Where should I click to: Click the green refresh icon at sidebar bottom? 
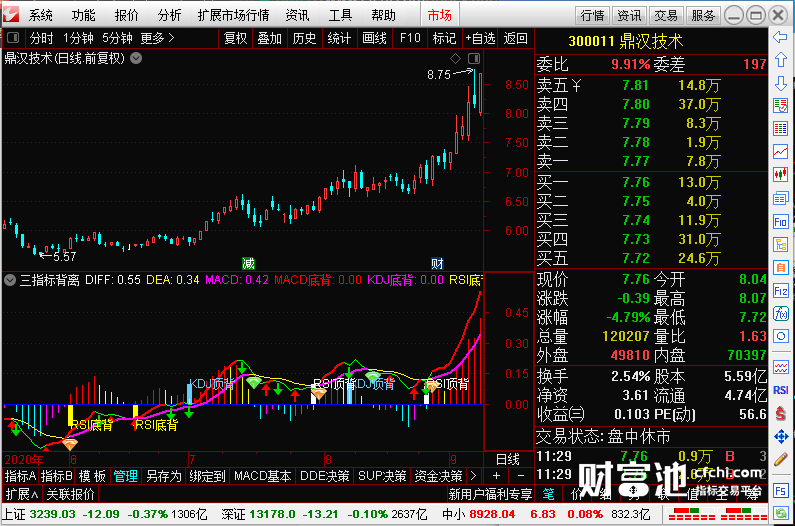780,513
